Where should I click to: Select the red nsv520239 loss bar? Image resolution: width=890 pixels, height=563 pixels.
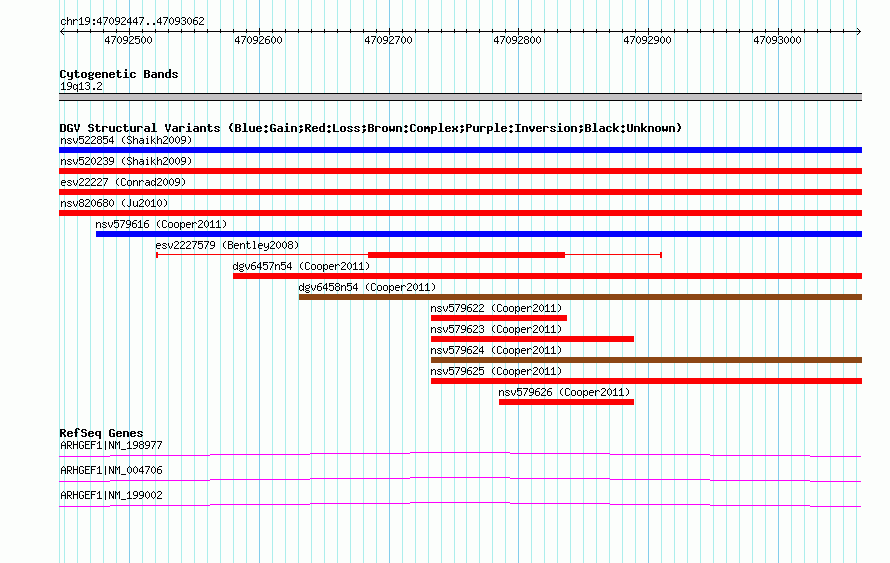coord(460,171)
